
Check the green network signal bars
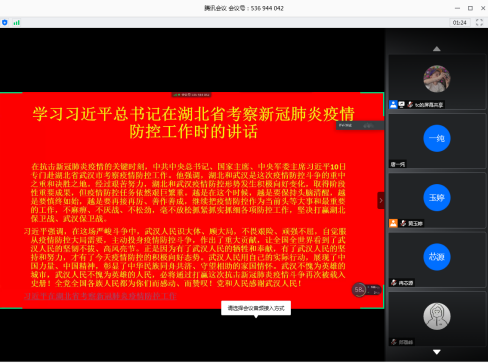(x=16, y=23)
